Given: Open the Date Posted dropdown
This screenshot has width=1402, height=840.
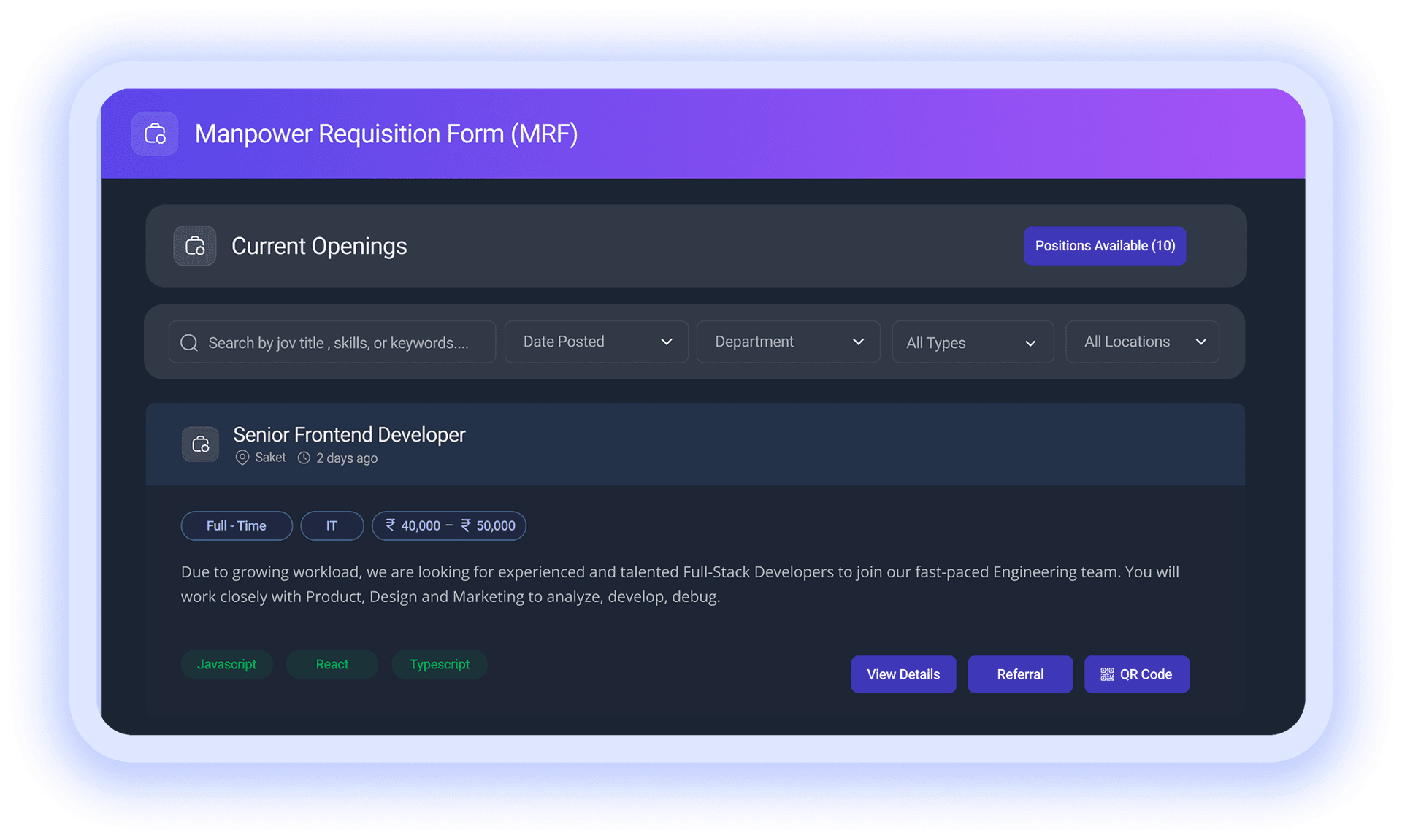Looking at the screenshot, I should point(596,342).
